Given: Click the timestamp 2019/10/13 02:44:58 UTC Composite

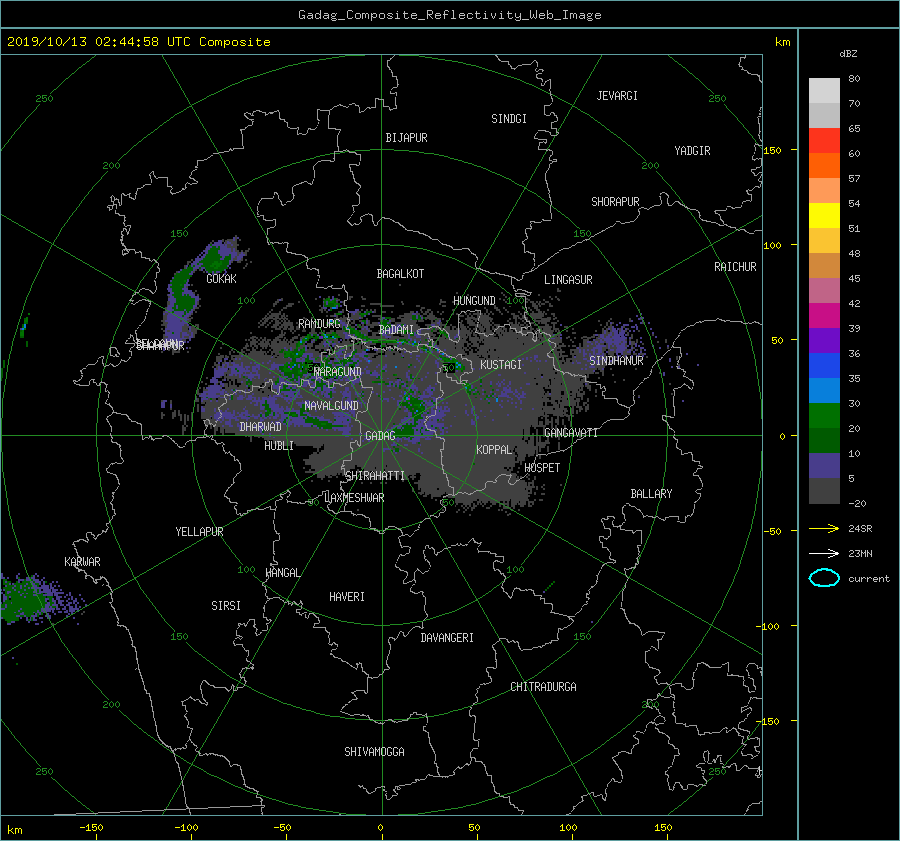Looking at the screenshot, I should tap(138, 42).
